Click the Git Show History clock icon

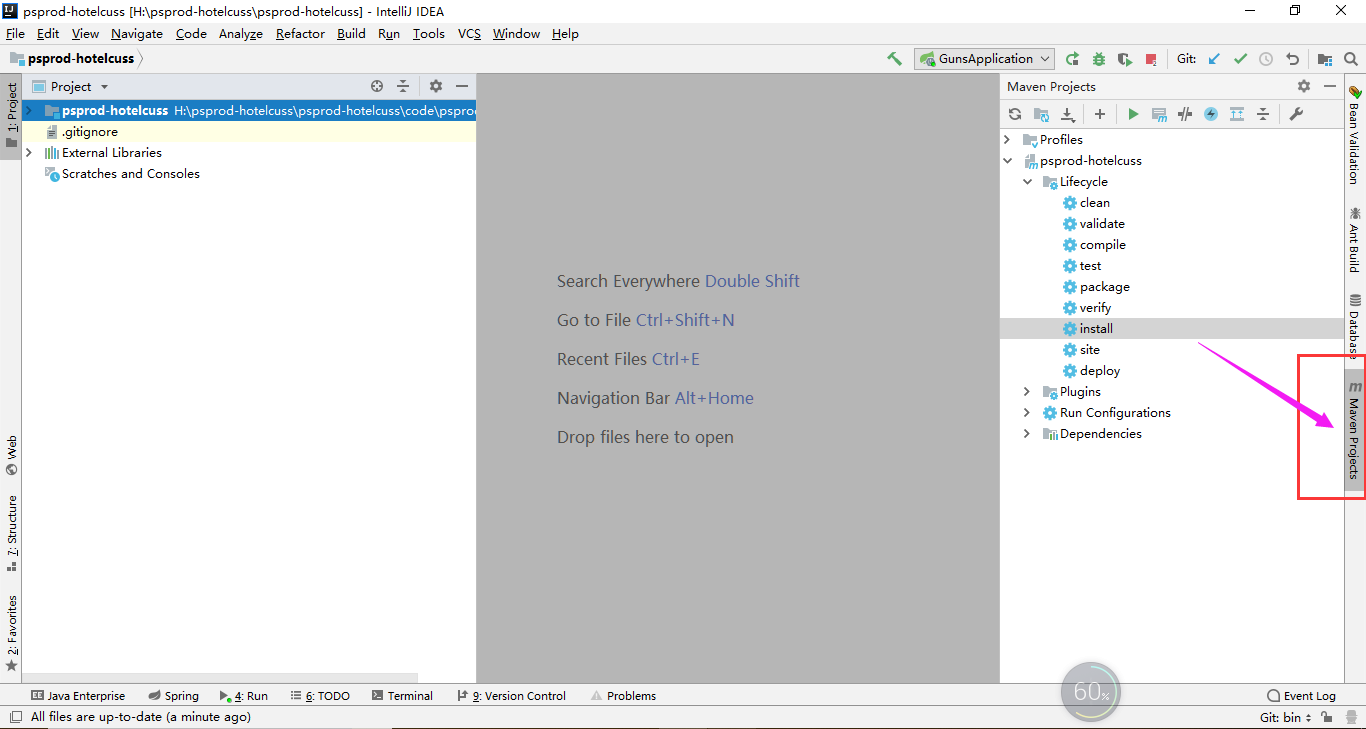[1266, 59]
